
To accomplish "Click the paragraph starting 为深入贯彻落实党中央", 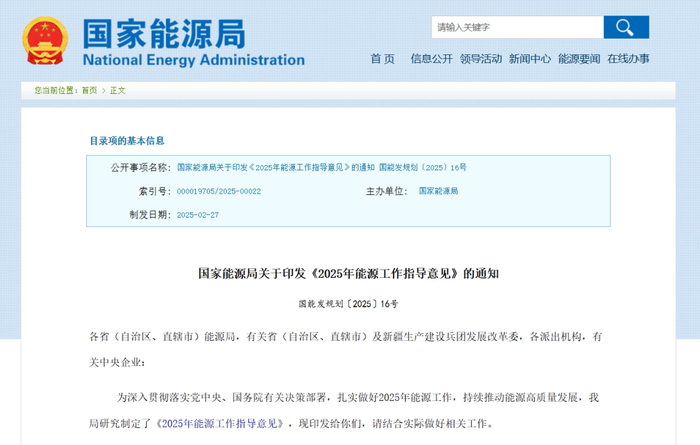I will pyautogui.click(x=344, y=410).
